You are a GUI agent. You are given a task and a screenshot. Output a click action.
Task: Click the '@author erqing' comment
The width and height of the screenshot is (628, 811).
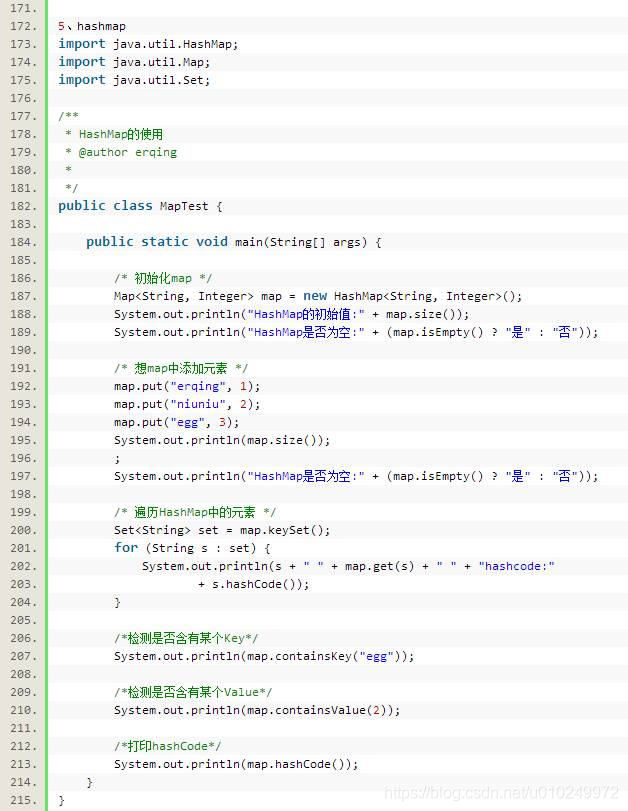tap(127, 153)
